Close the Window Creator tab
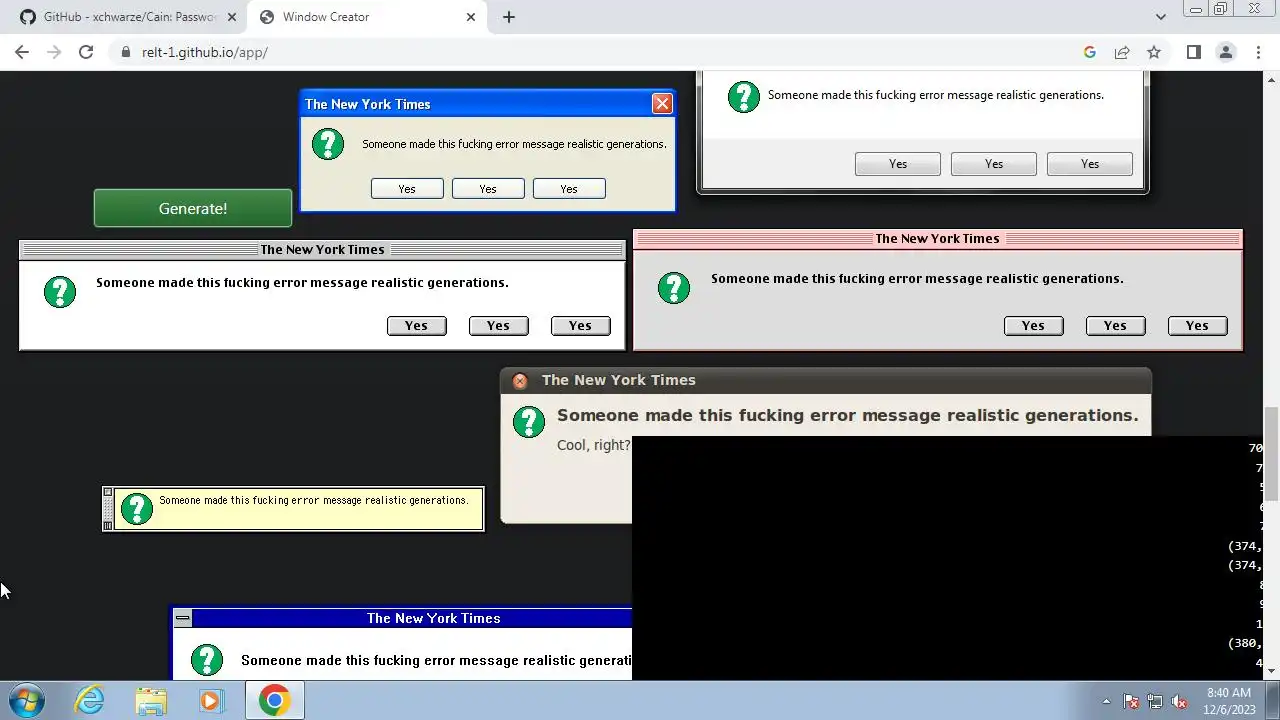 (x=471, y=17)
